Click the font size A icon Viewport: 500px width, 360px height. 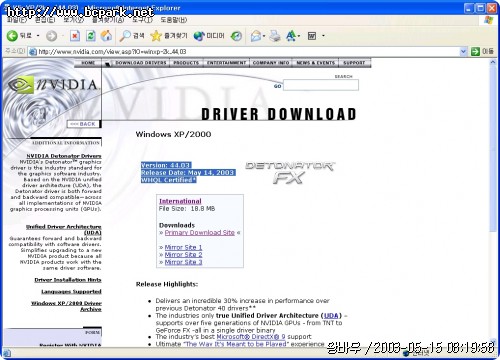click(291, 36)
